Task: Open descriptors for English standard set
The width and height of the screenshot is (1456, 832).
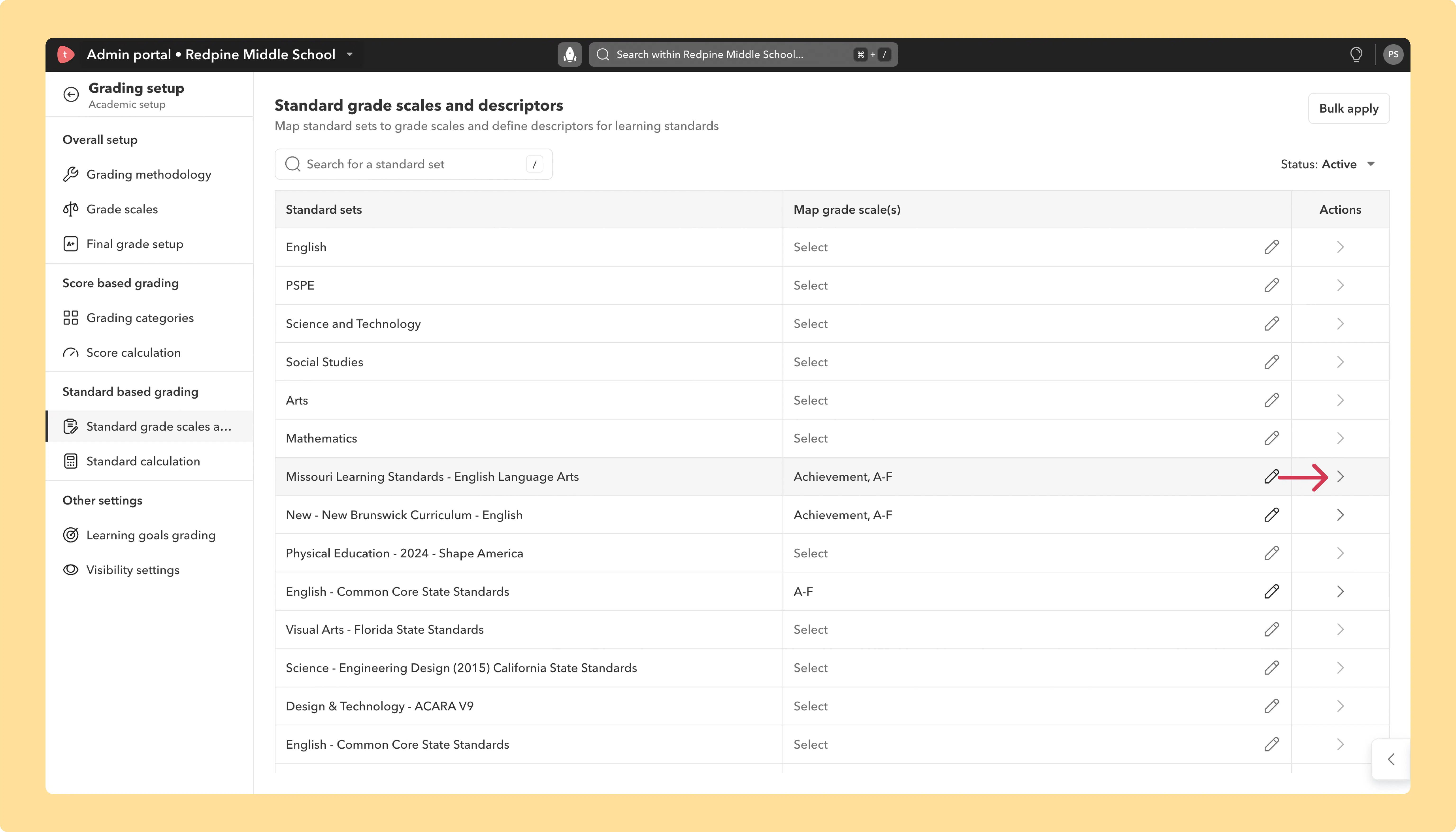Action: tap(1340, 247)
